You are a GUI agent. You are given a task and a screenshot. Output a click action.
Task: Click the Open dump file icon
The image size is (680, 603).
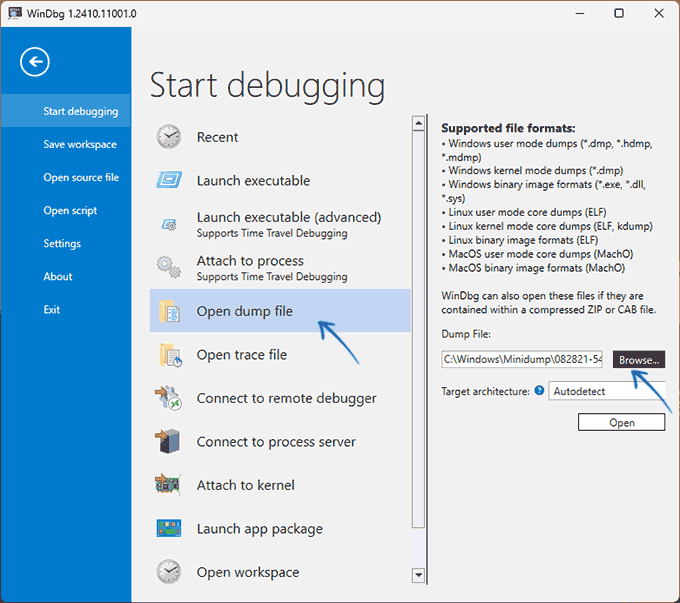169,311
